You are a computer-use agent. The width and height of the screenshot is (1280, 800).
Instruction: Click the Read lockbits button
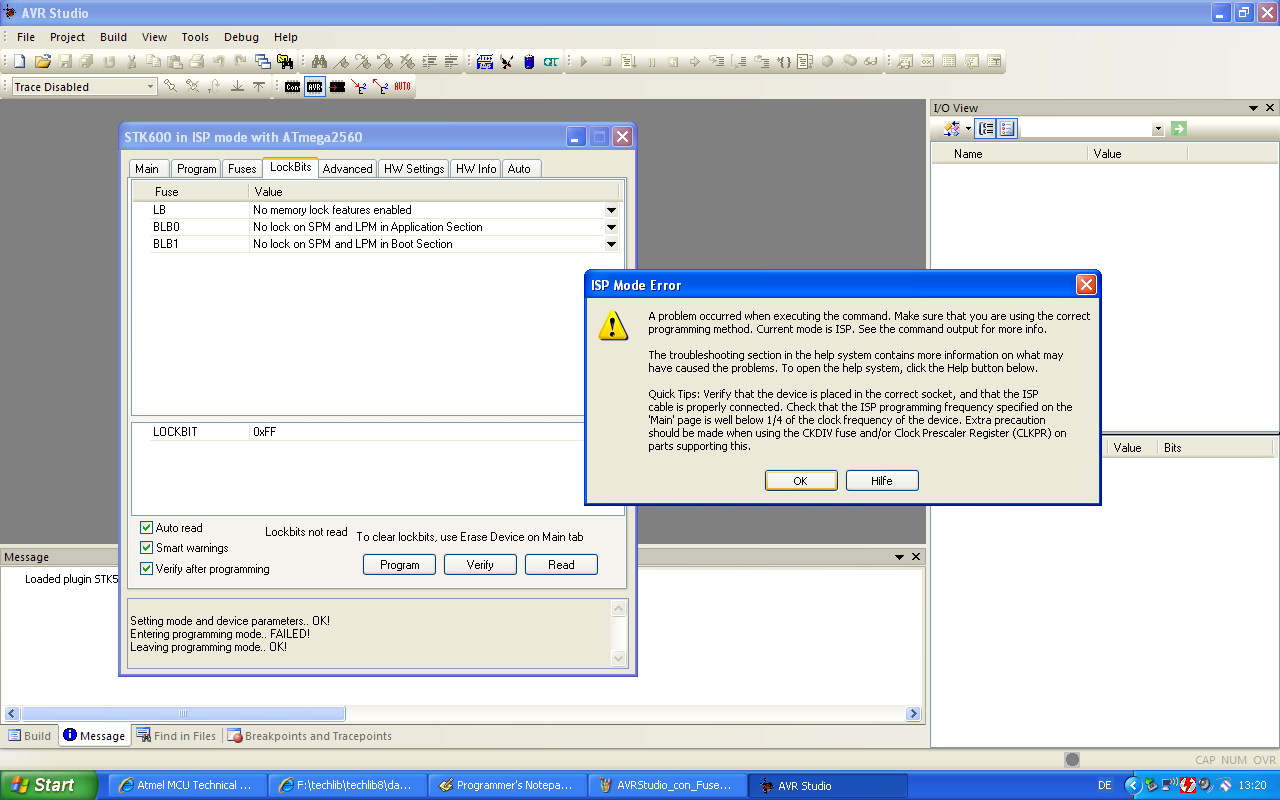click(x=562, y=565)
